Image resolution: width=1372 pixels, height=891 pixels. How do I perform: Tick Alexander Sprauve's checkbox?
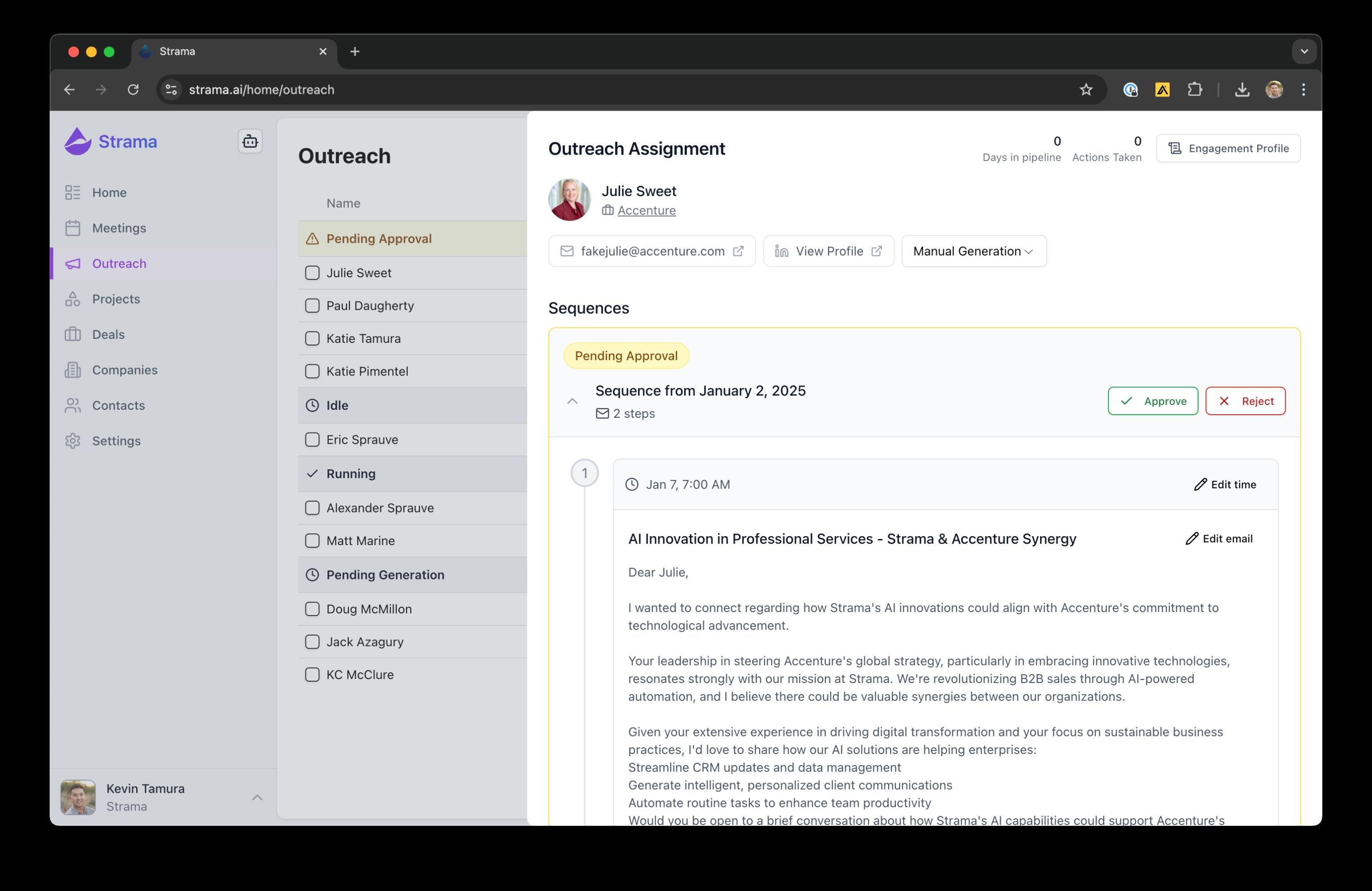coord(312,508)
